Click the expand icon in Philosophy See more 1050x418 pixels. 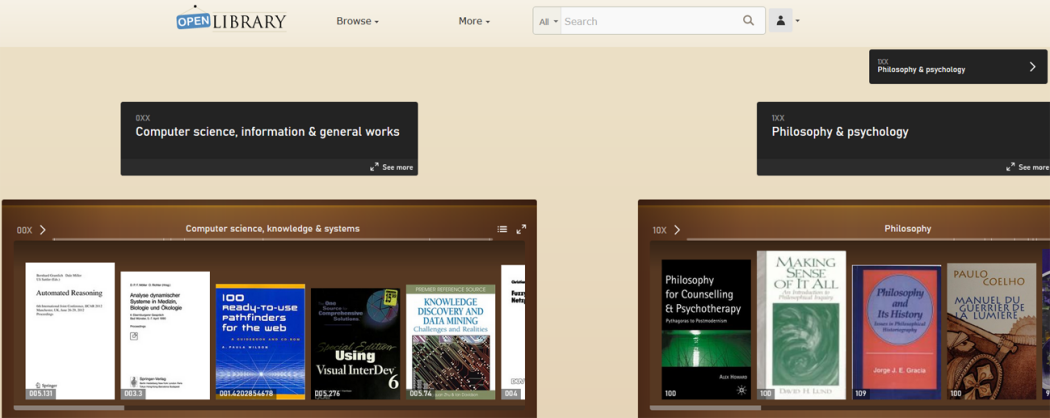[x=1010, y=167]
